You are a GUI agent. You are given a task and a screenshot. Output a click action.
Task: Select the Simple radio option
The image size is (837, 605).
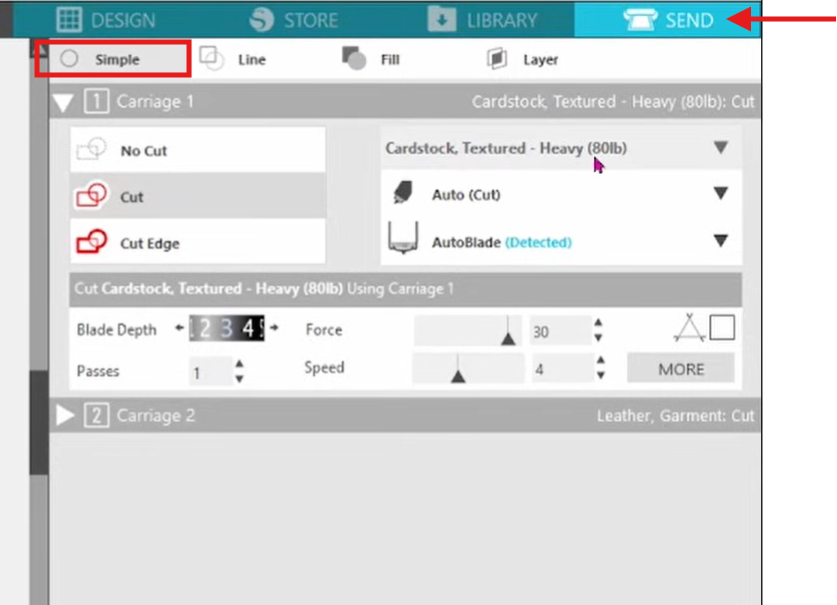(x=69, y=59)
